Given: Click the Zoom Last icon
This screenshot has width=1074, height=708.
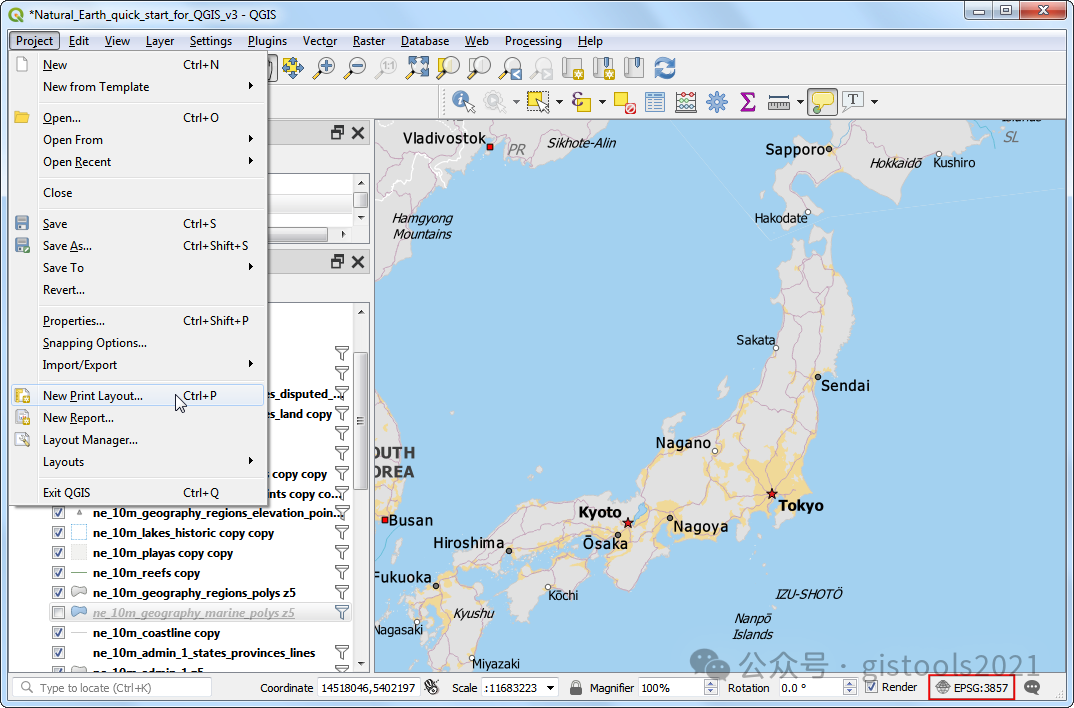Looking at the screenshot, I should [510, 68].
